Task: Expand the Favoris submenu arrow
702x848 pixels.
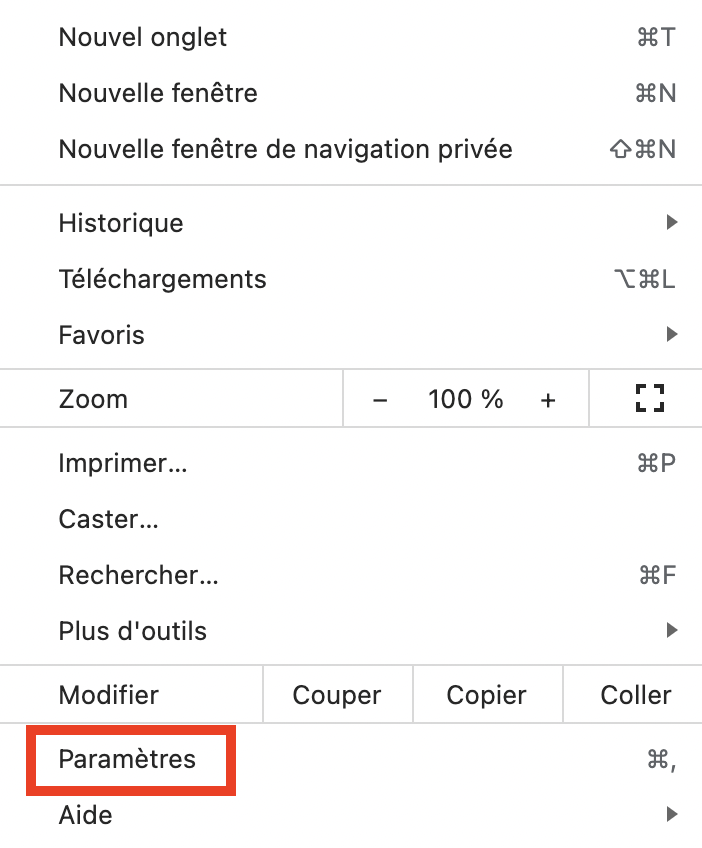Action: coord(672,334)
